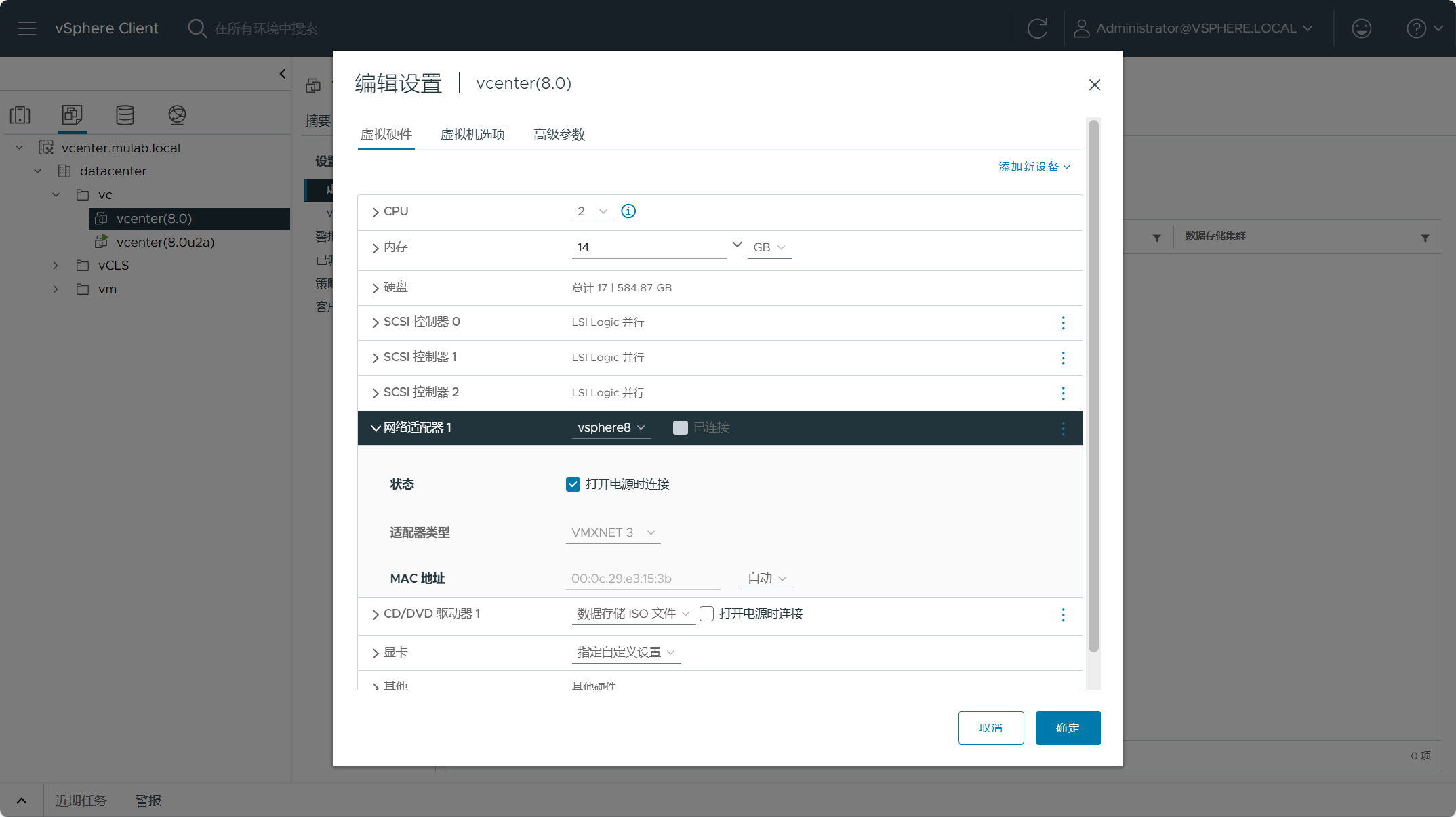Click the 确定 button
Screen dimensions: 1456x817
[1068, 728]
